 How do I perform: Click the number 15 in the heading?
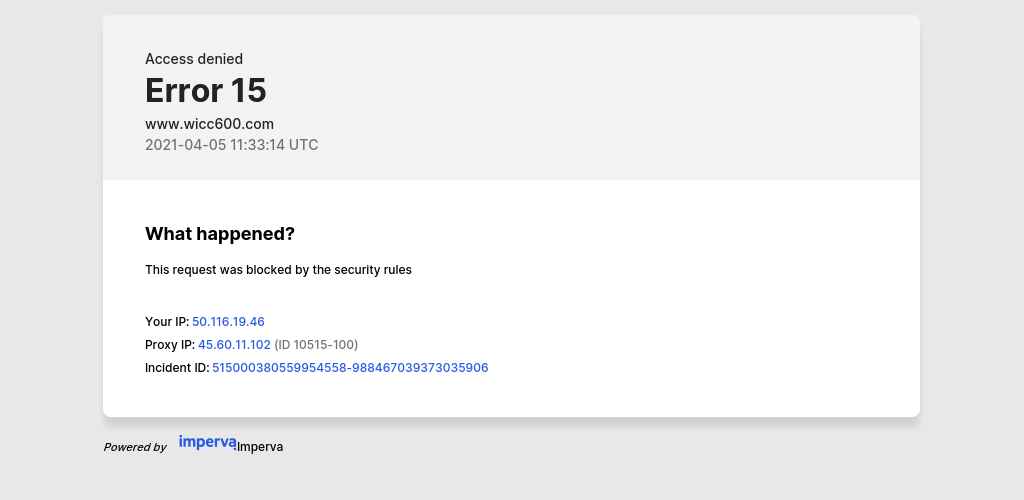click(x=249, y=90)
